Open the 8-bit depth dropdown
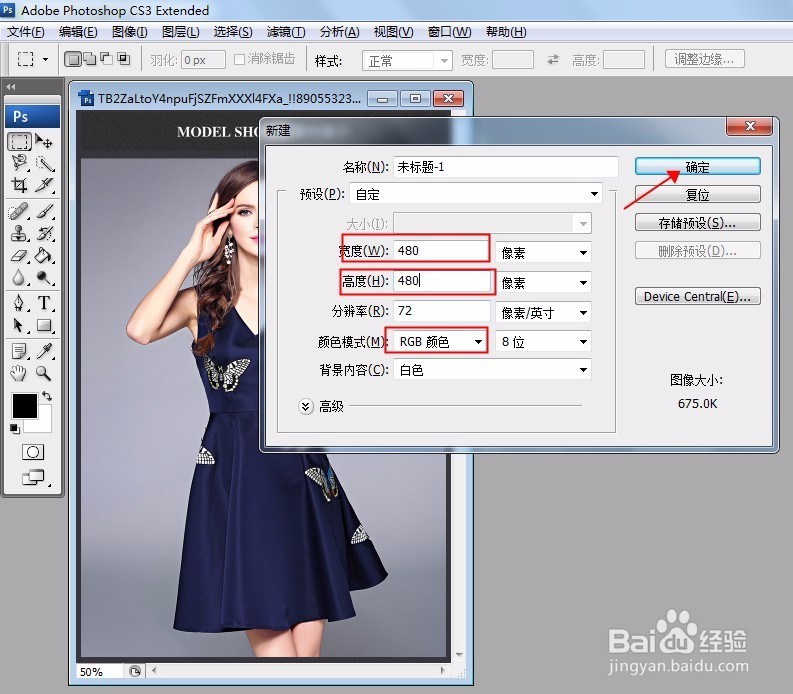The width and height of the screenshot is (793, 694). [x=543, y=341]
